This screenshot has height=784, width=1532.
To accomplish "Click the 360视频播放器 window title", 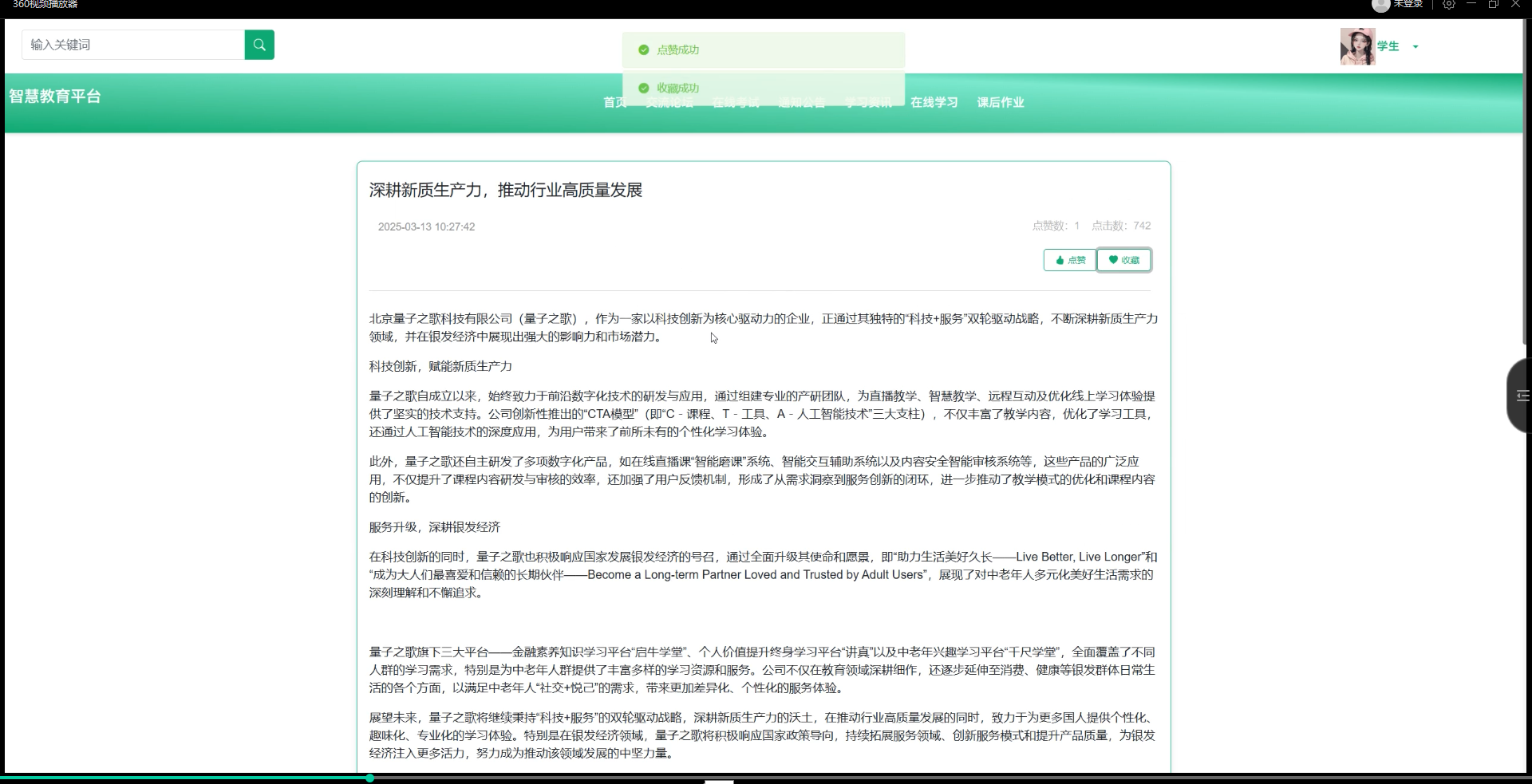I will pyautogui.click(x=45, y=4).
